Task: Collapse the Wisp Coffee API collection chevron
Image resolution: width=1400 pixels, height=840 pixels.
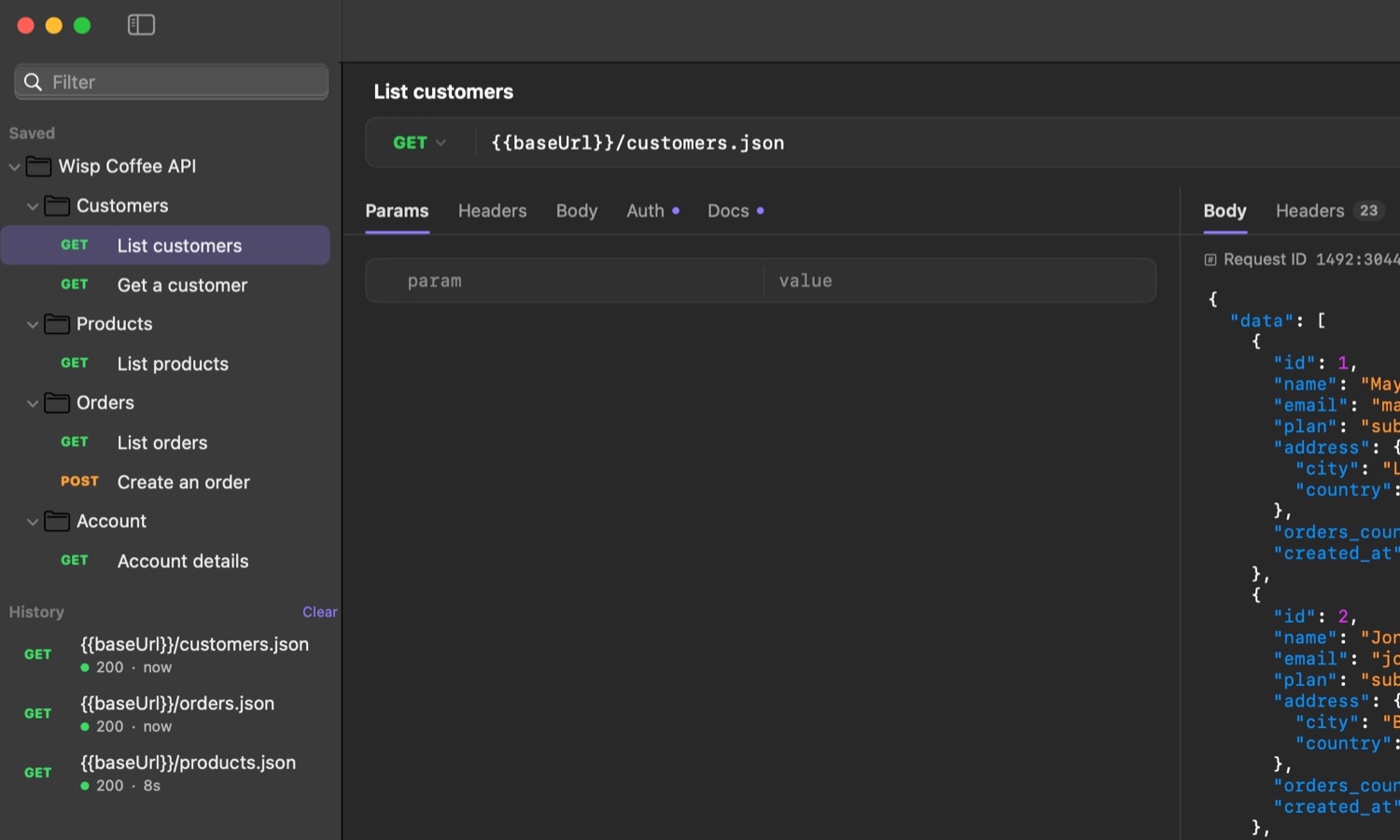Action: click(x=14, y=167)
